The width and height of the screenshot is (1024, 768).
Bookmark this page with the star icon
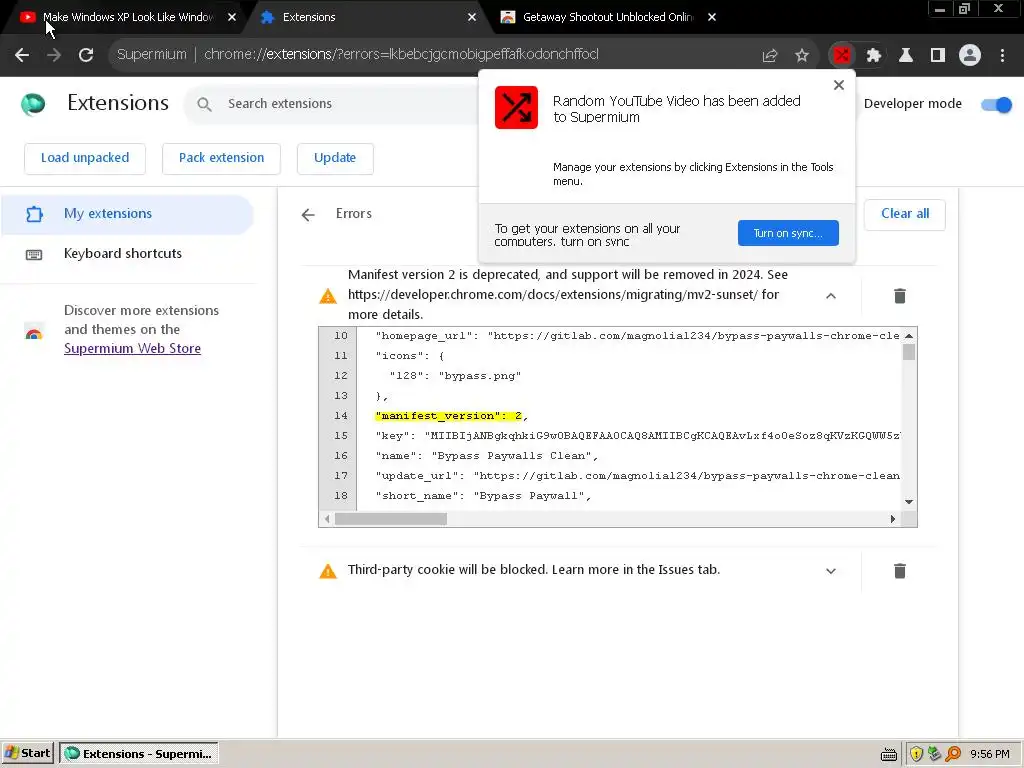(802, 56)
